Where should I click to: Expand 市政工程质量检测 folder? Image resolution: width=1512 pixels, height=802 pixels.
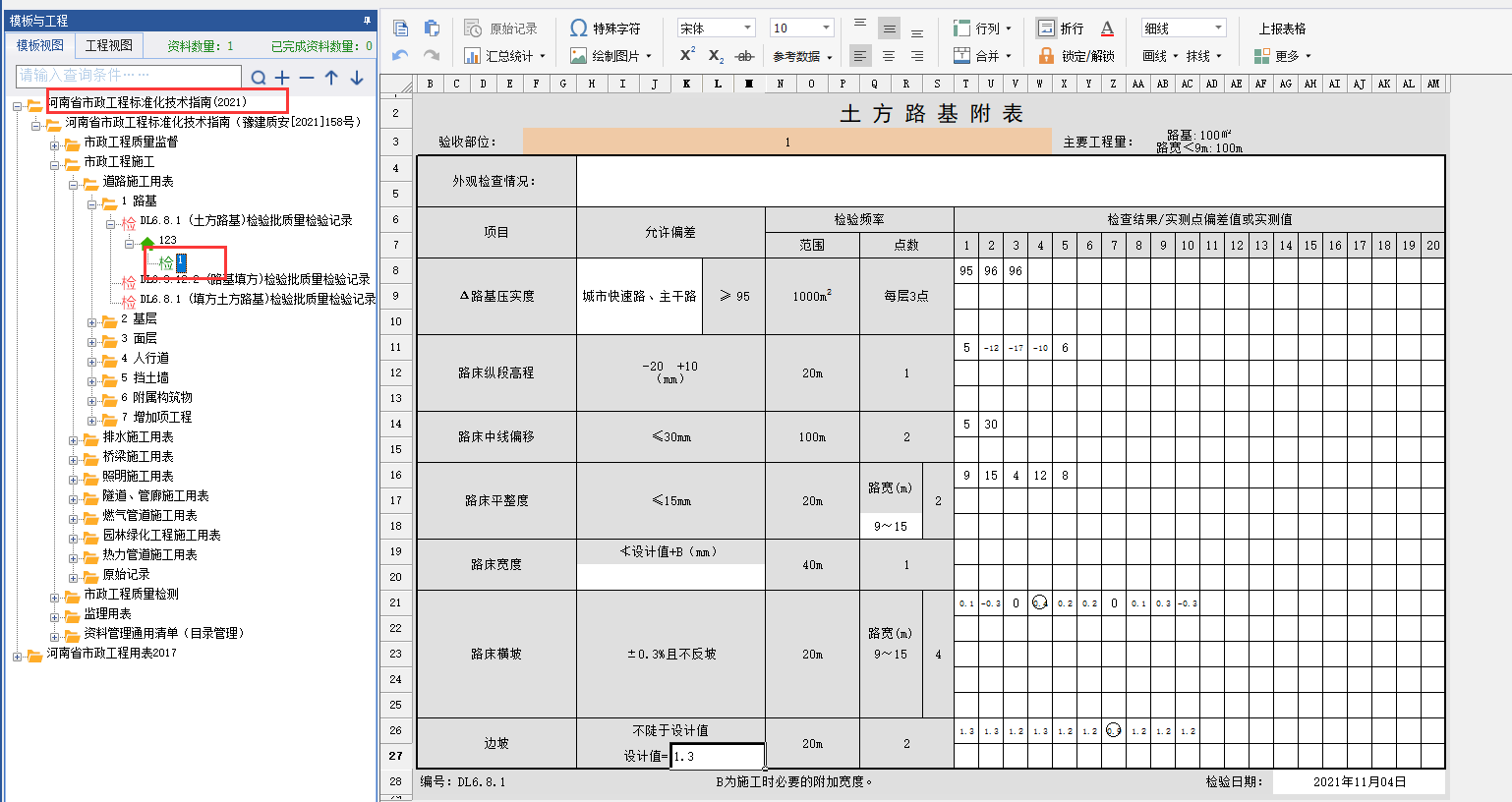[x=55, y=598]
